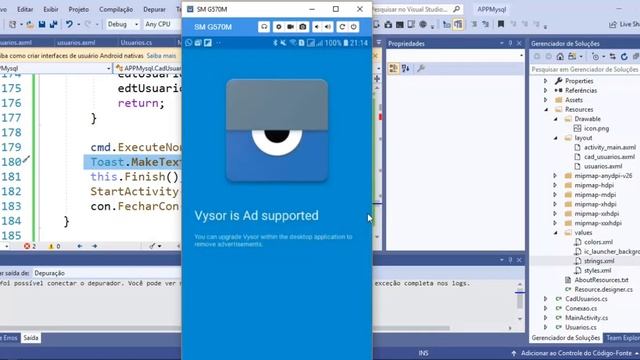
Task: Open the Vysor settings gear icon
Action: point(279,27)
